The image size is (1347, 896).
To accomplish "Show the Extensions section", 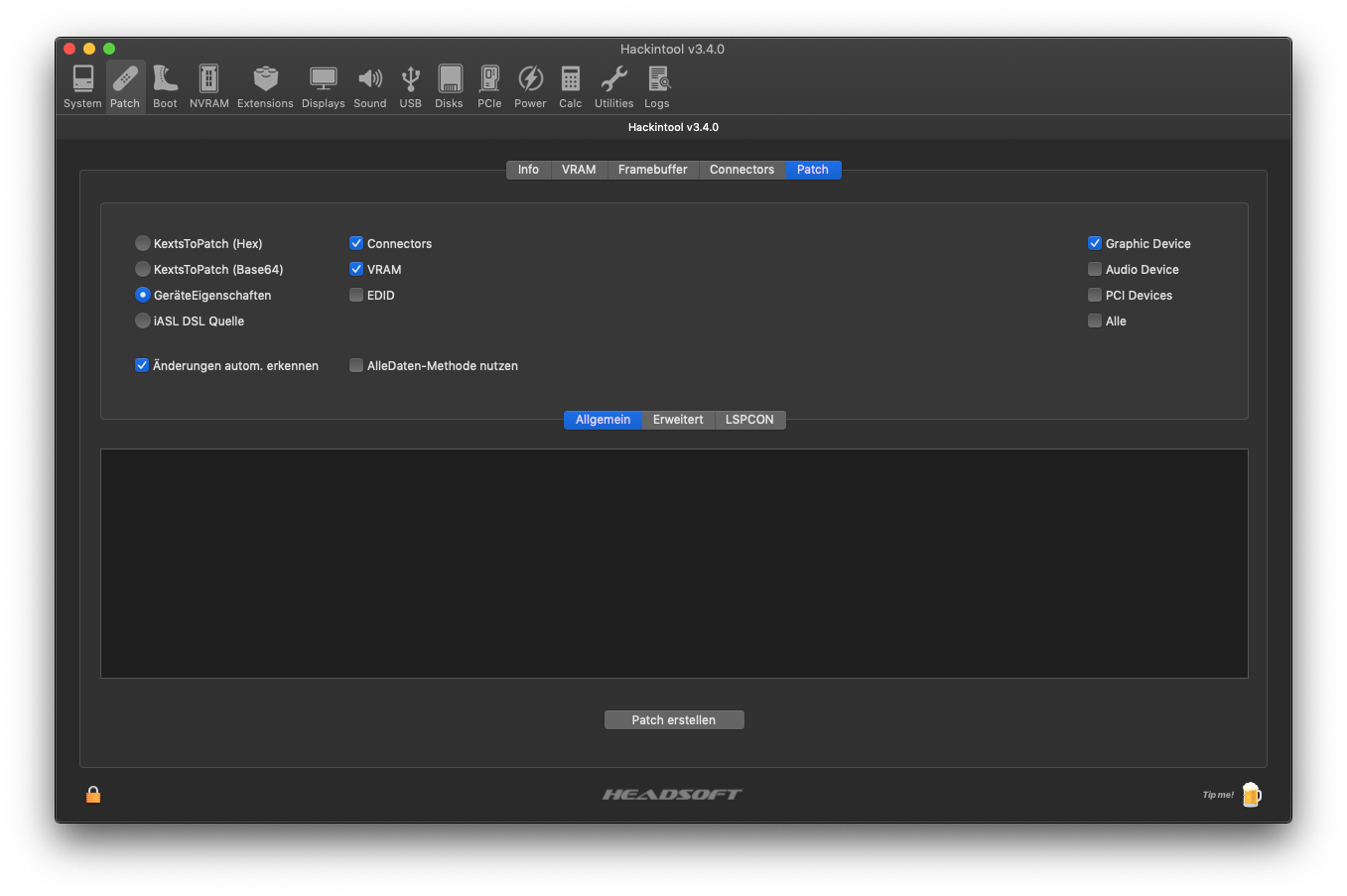I will click(x=265, y=86).
